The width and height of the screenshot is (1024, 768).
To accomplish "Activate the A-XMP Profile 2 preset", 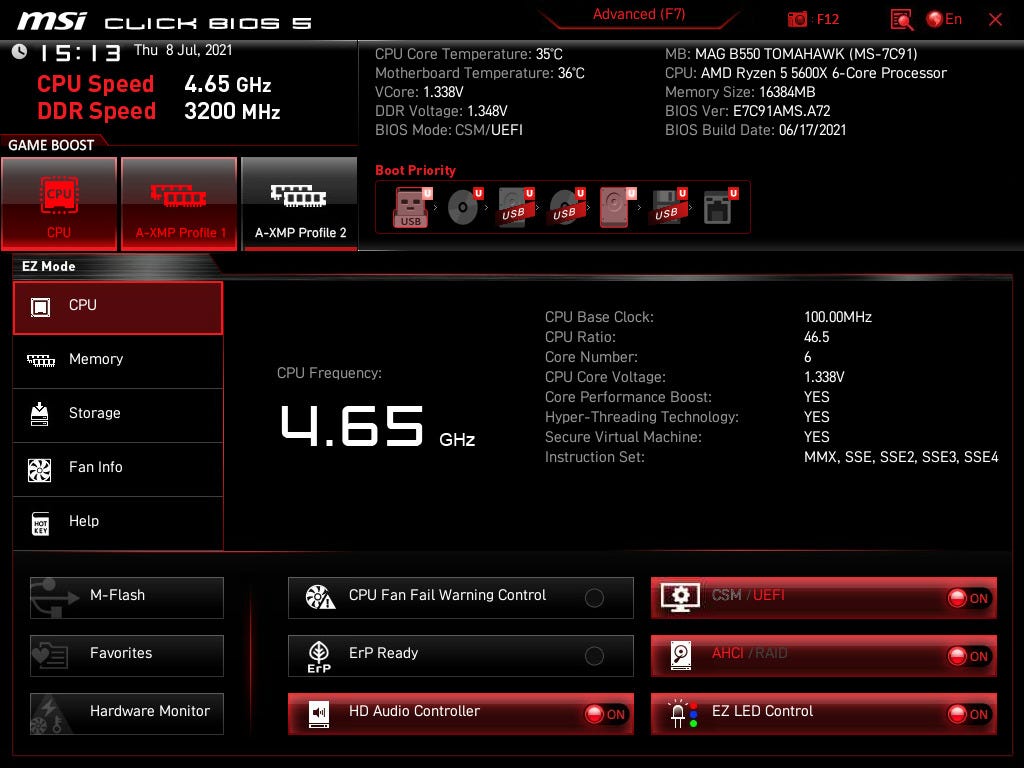I will (x=299, y=203).
